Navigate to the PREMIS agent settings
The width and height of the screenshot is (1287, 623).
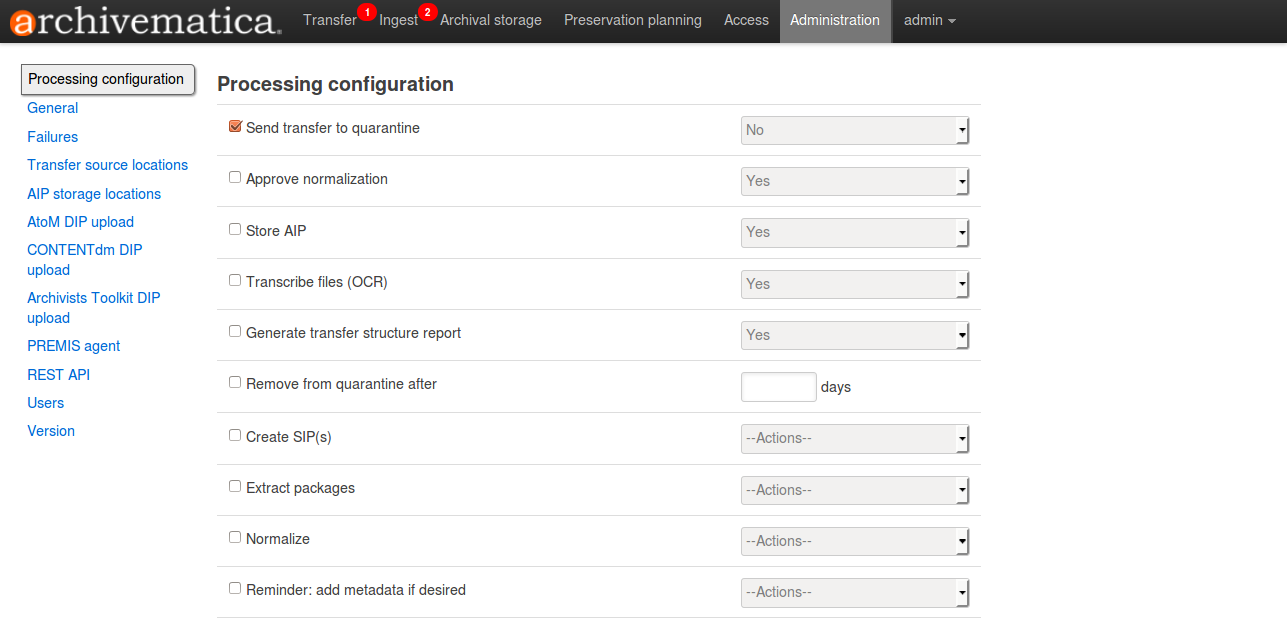[73, 346]
